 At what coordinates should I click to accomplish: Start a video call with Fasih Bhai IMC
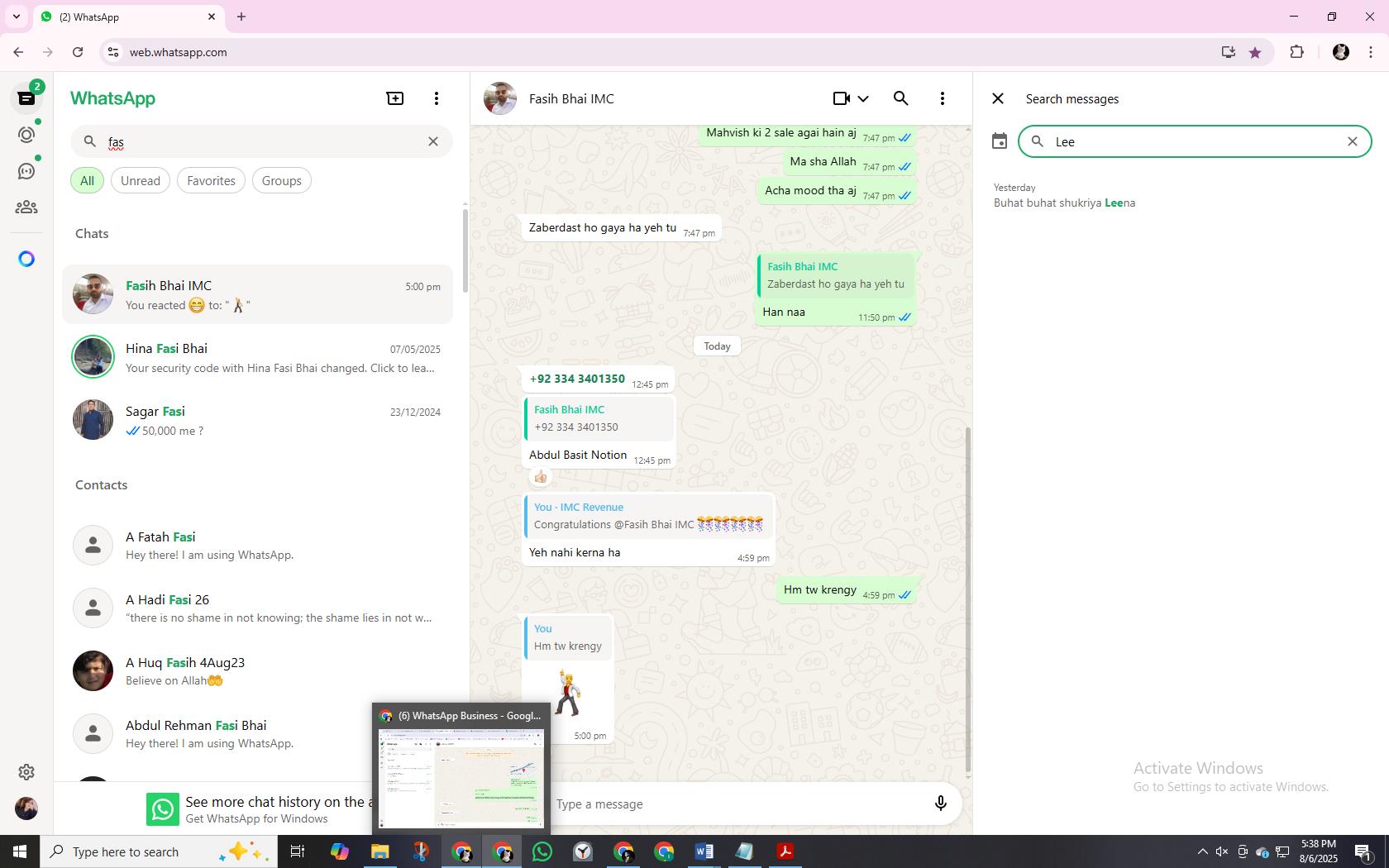click(x=842, y=98)
